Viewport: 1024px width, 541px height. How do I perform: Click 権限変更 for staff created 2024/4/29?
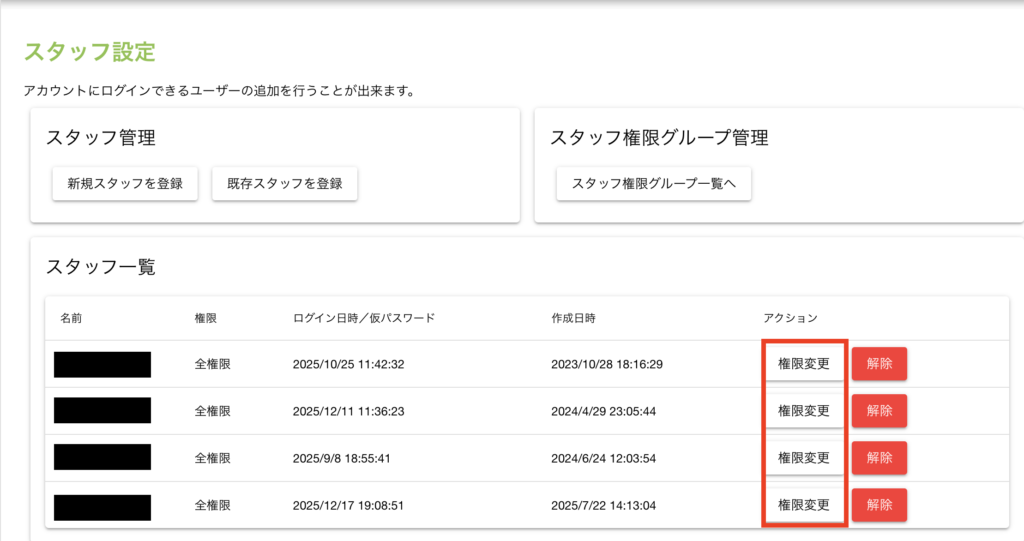tap(804, 410)
